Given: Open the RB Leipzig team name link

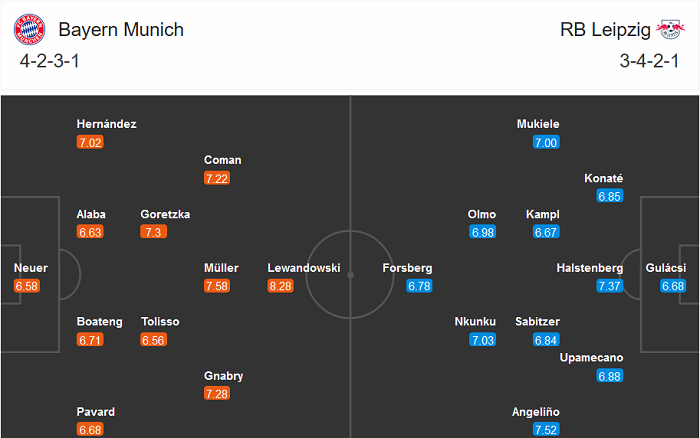Looking at the screenshot, I should [604, 30].
